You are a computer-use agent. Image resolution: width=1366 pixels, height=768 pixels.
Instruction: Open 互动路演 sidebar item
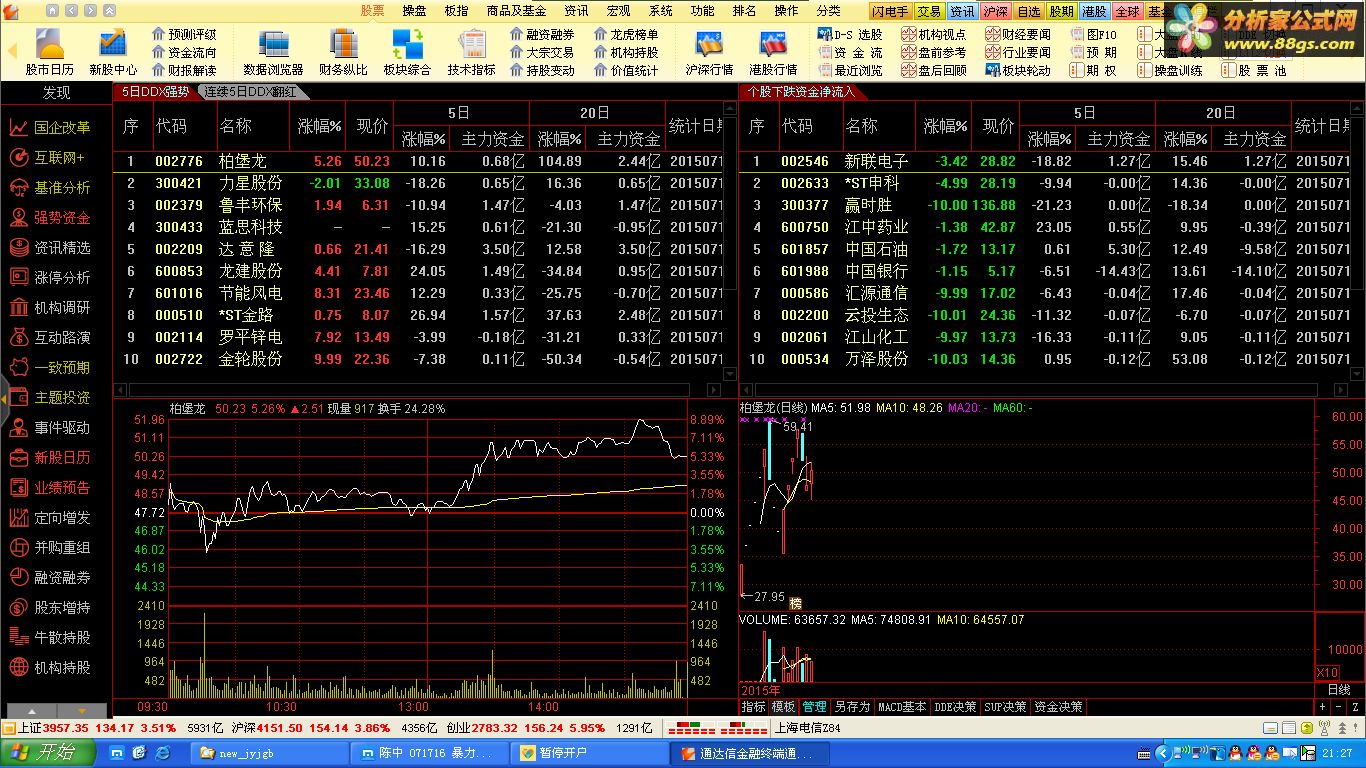(52, 337)
